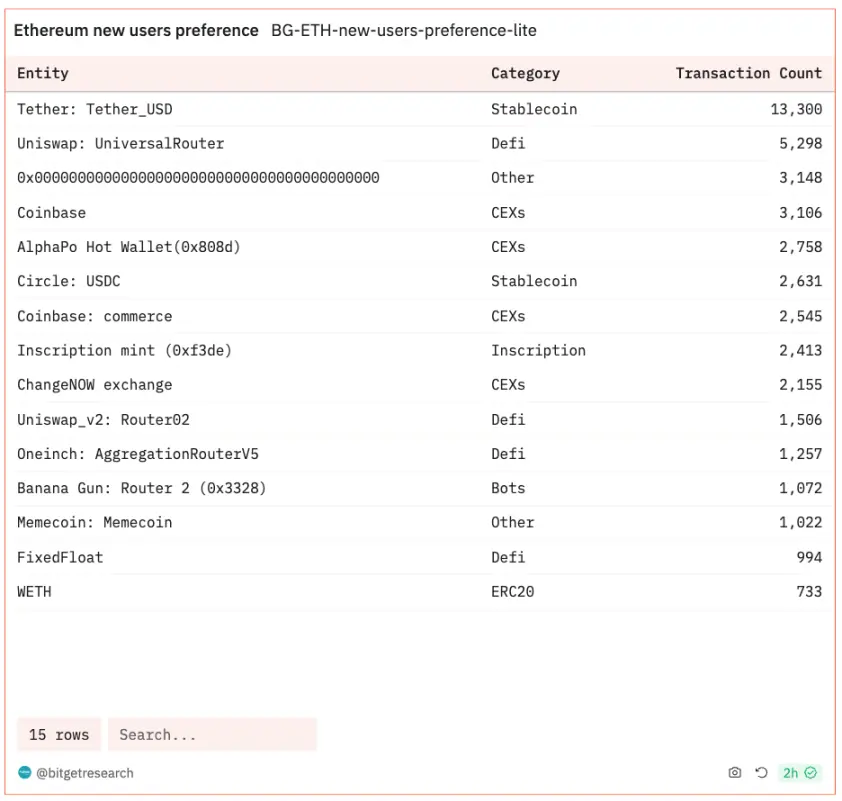Image resolution: width=842 pixels, height=801 pixels.
Task: Focus the Search input field
Action: click(x=212, y=735)
